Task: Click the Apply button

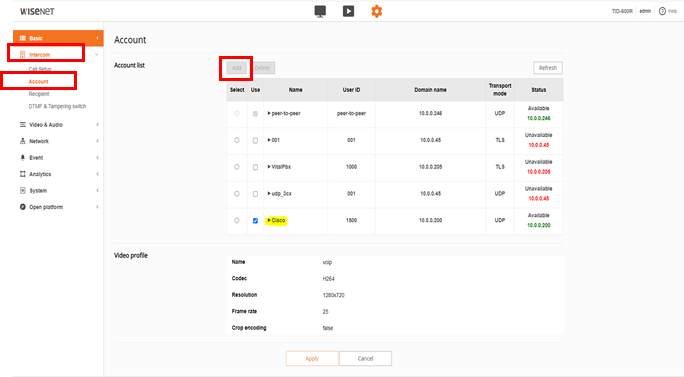Action: click(x=312, y=358)
